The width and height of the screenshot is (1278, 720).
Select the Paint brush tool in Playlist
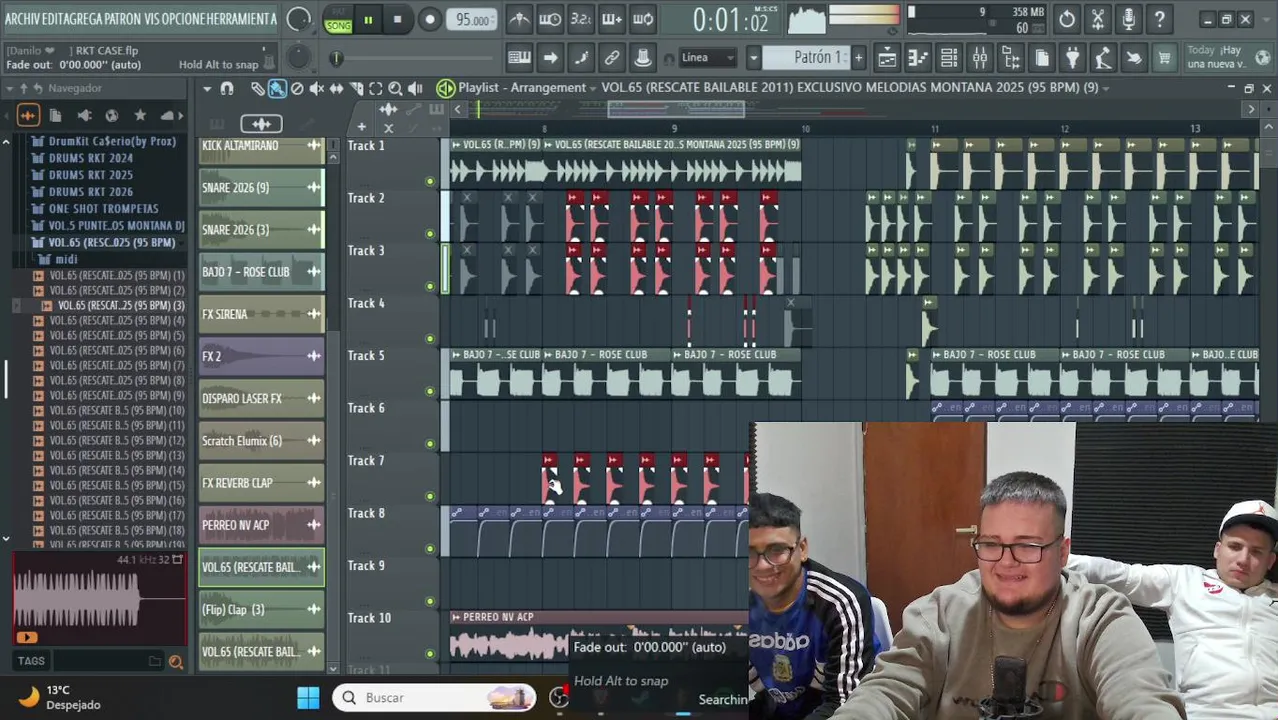tap(277, 88)
